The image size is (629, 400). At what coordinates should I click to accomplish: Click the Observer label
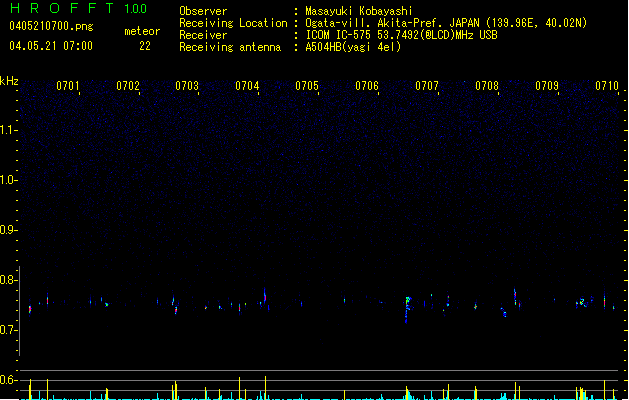[x=203, y=11]
